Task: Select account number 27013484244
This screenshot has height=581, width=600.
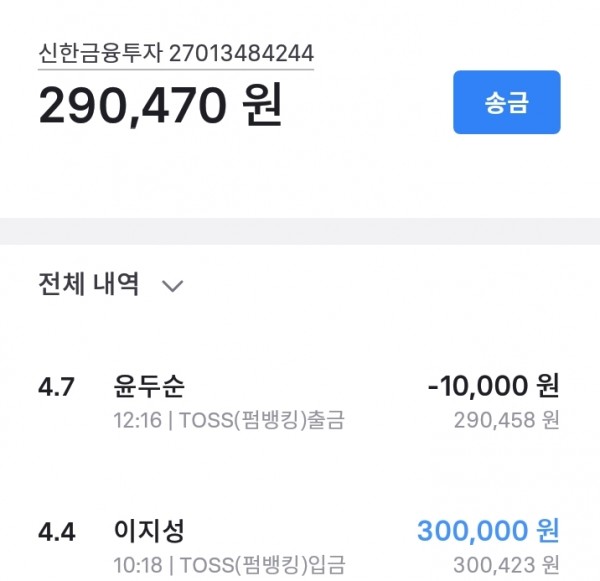Action: (x=241, y=53)
